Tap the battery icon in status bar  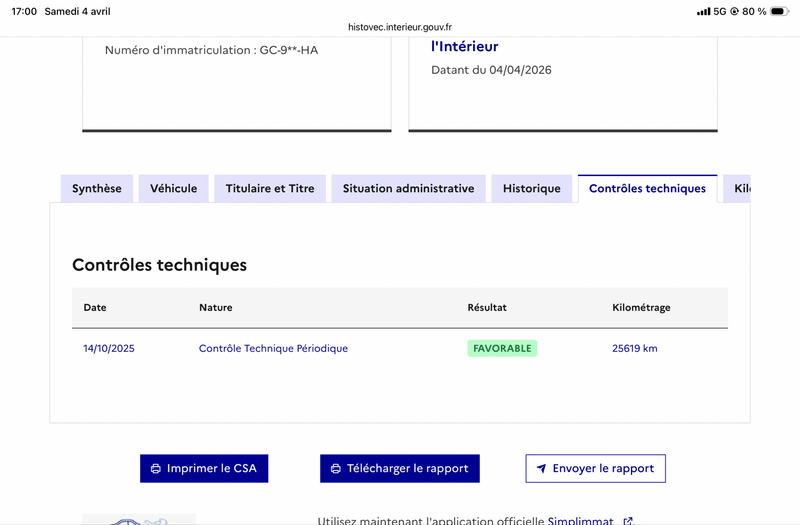click(x=781, y=11)
